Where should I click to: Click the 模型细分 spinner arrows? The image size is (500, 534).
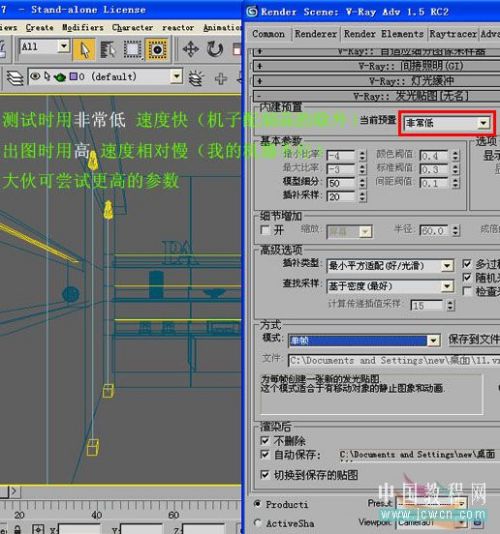362,183
